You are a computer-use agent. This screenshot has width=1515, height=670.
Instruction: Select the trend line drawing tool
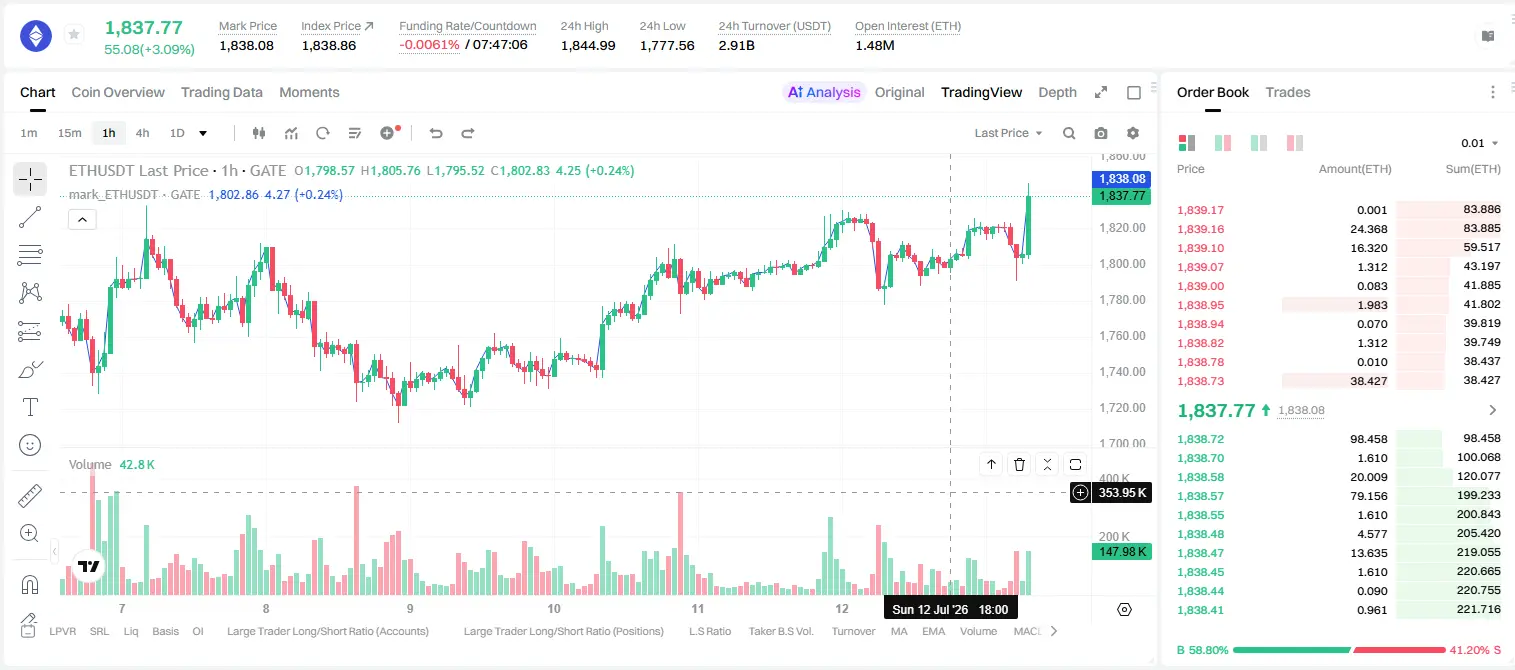30,217
